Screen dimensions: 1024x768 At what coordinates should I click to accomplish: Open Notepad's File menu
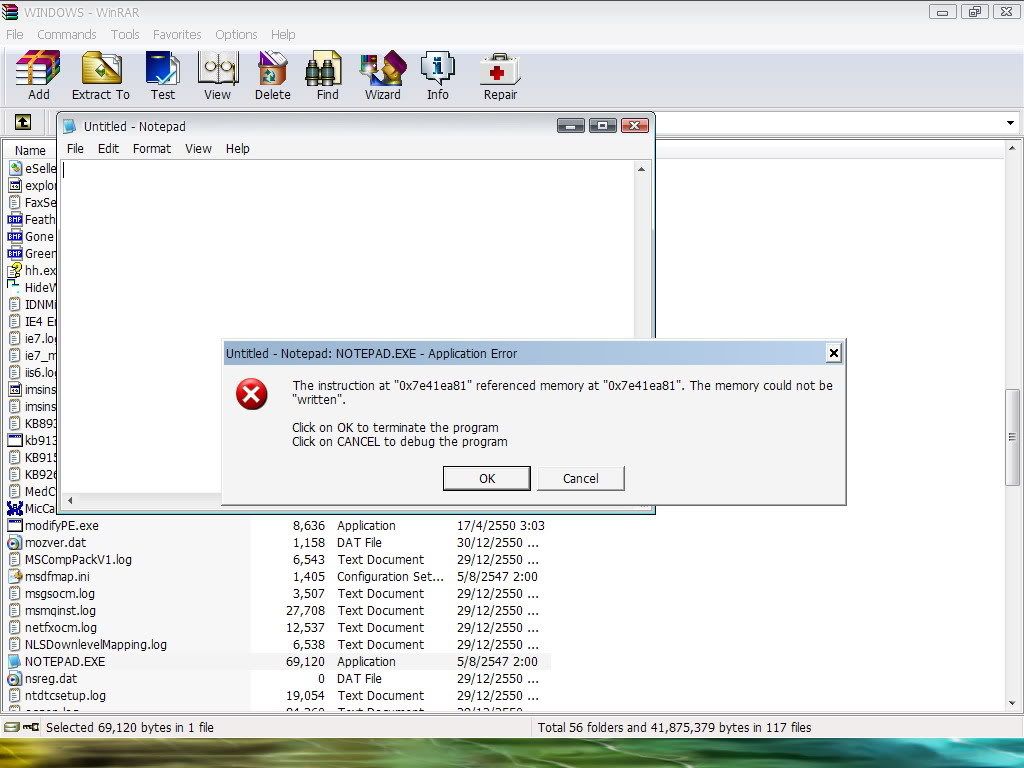pos(75,149)
